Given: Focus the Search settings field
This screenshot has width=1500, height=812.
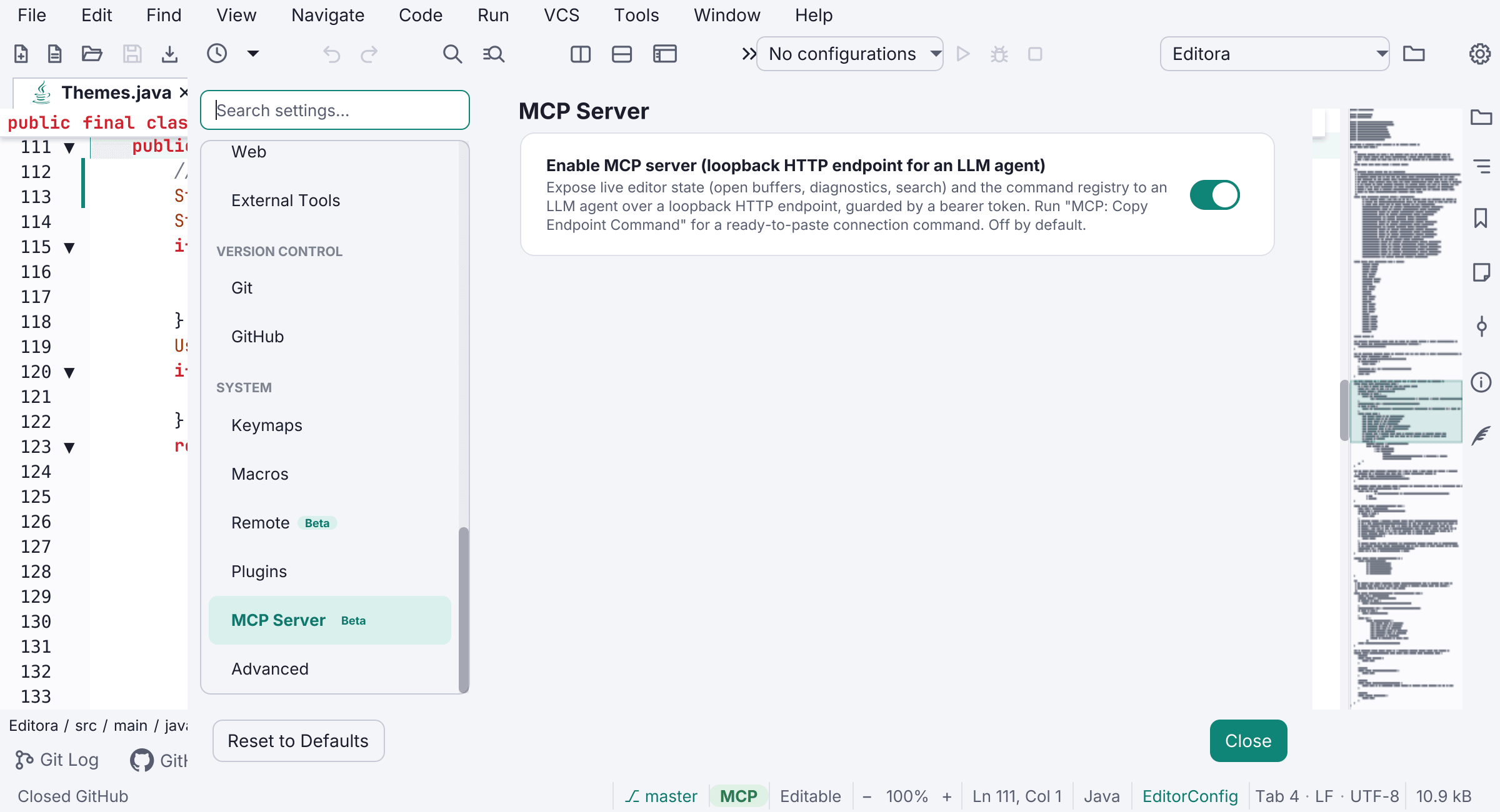Looking at the screenshot, I should click(335, 110).
